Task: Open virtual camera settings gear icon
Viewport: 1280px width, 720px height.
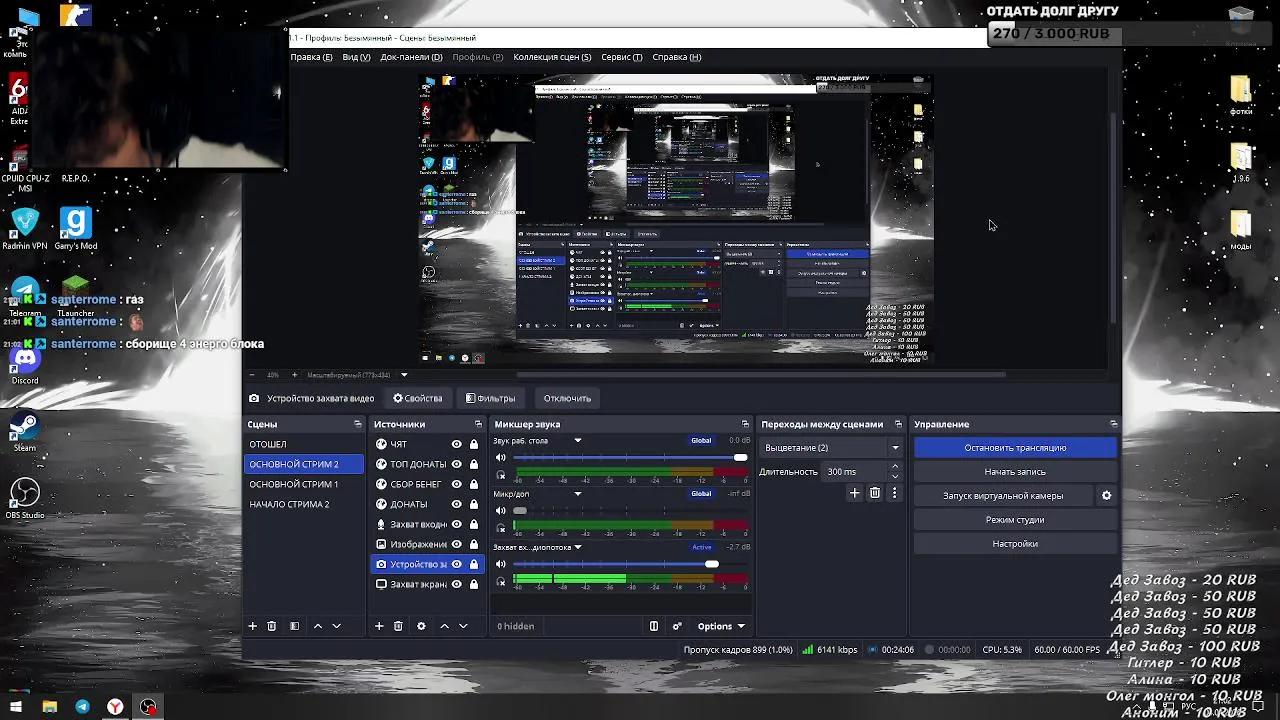Action: tap(1106, 496)
